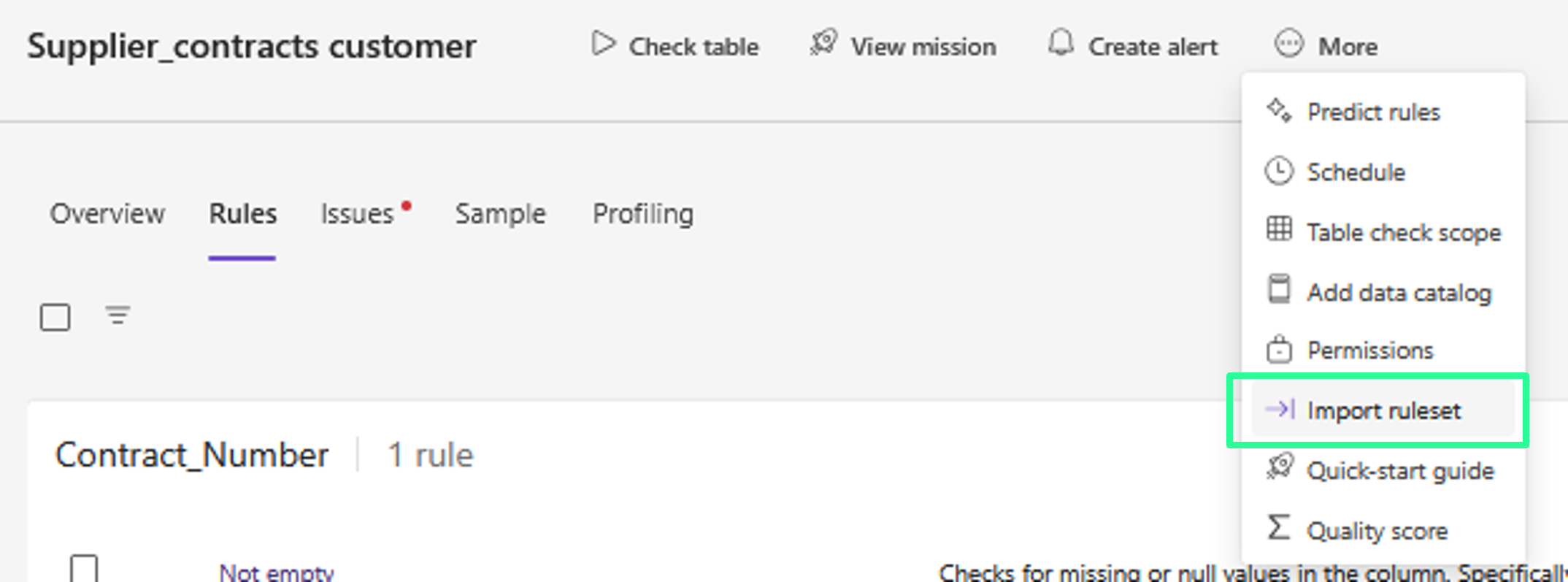Click the View mission rocket icon
Screen dimensions: 1568x582
point(823,43)
